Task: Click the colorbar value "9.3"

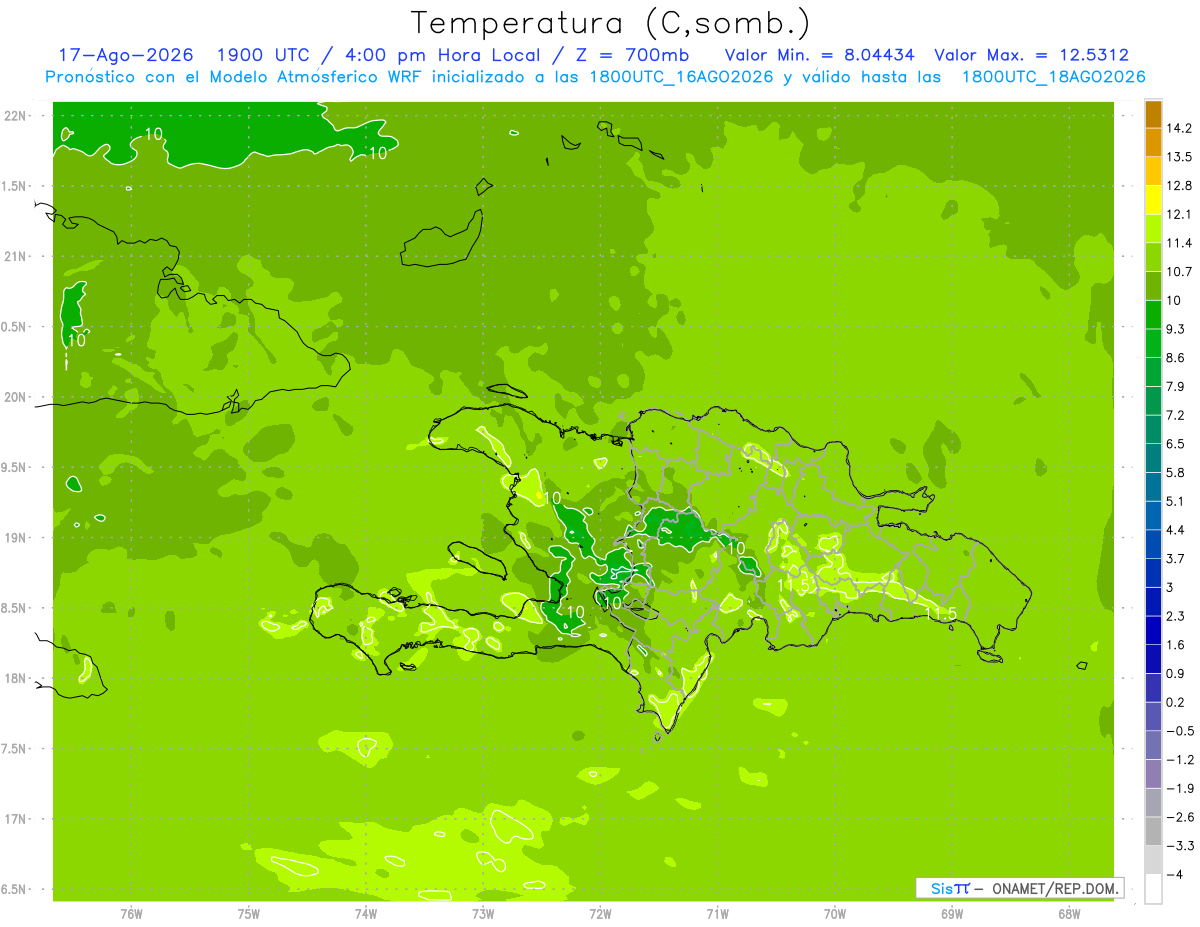Action: coord(1175,329)
